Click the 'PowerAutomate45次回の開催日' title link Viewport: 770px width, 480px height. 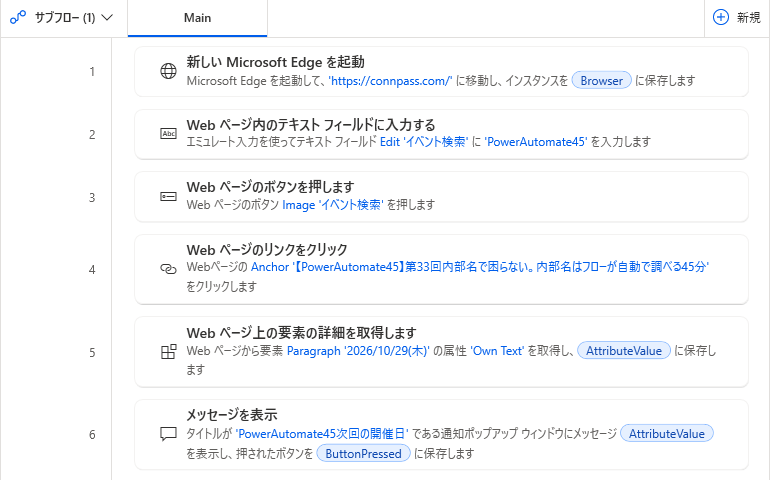[322, 434]
